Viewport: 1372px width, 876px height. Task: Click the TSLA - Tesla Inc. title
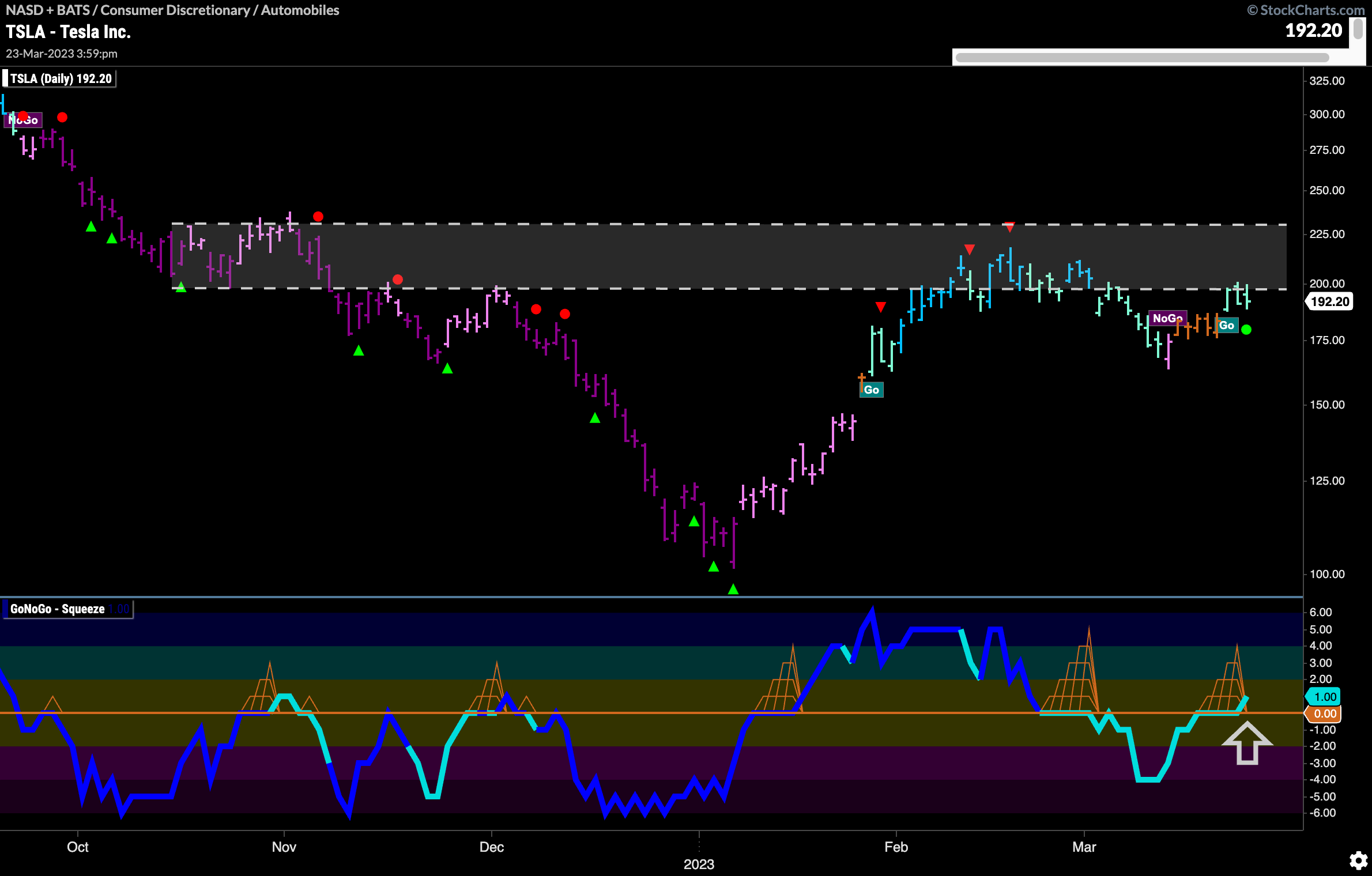tap(69, 32)
